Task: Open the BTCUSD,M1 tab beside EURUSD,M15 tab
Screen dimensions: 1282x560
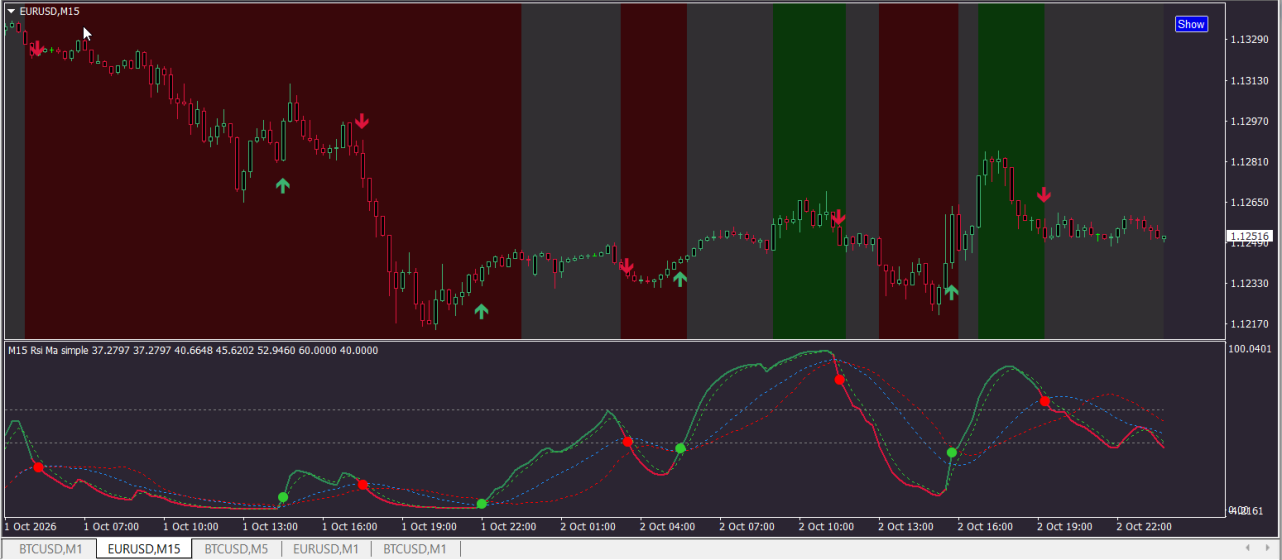Action: pos(49,548)
